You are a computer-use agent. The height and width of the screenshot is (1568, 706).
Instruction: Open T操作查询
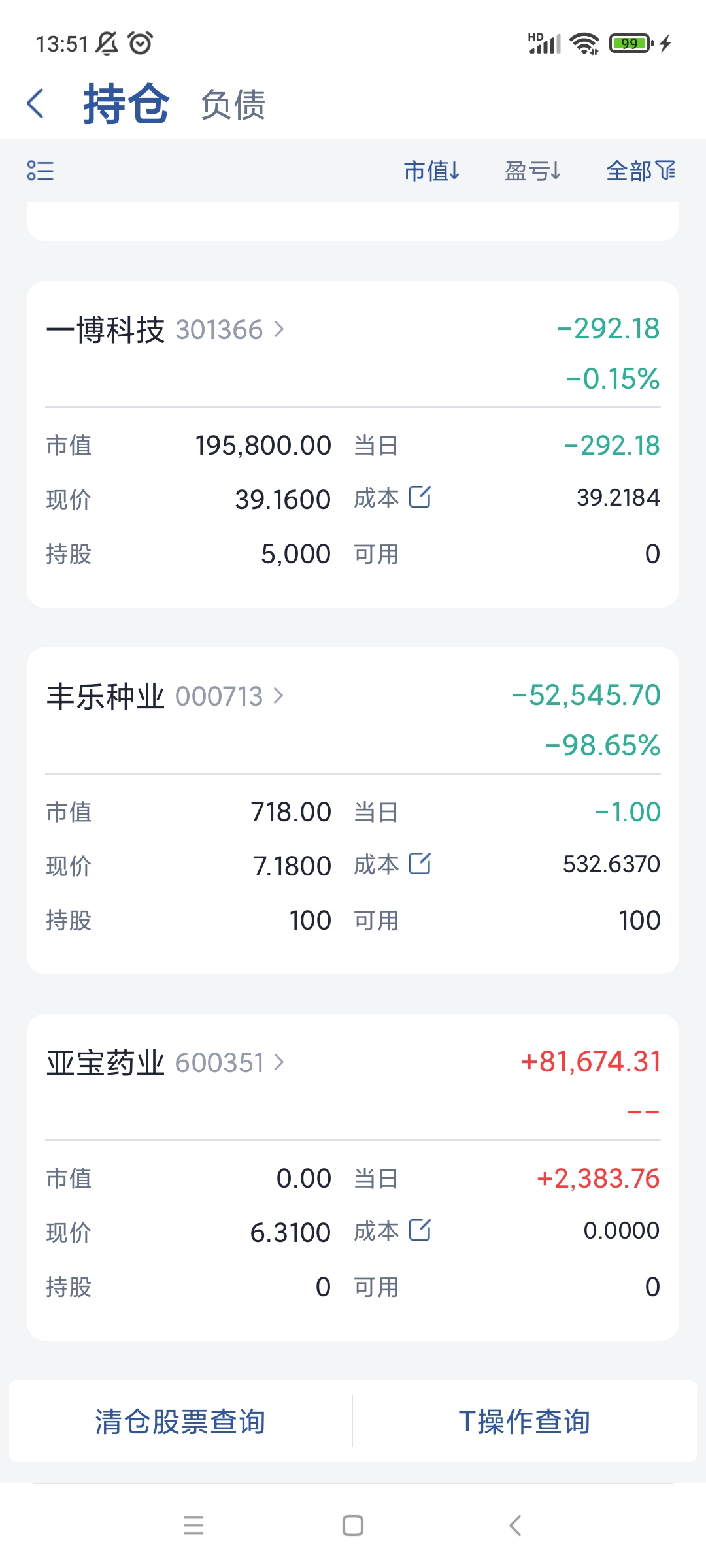(x=525, y=1422)
